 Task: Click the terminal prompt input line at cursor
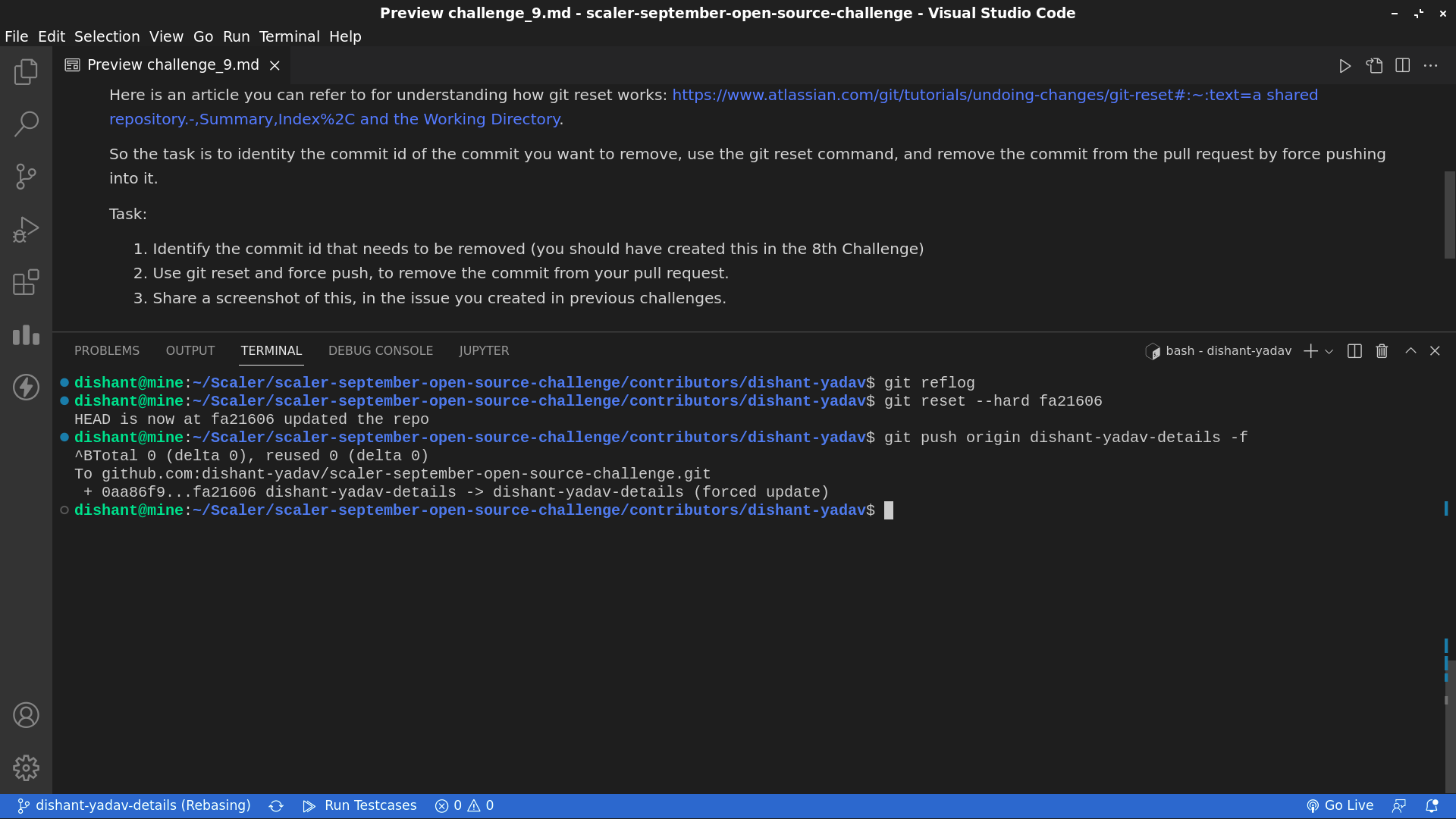(889, 510)
